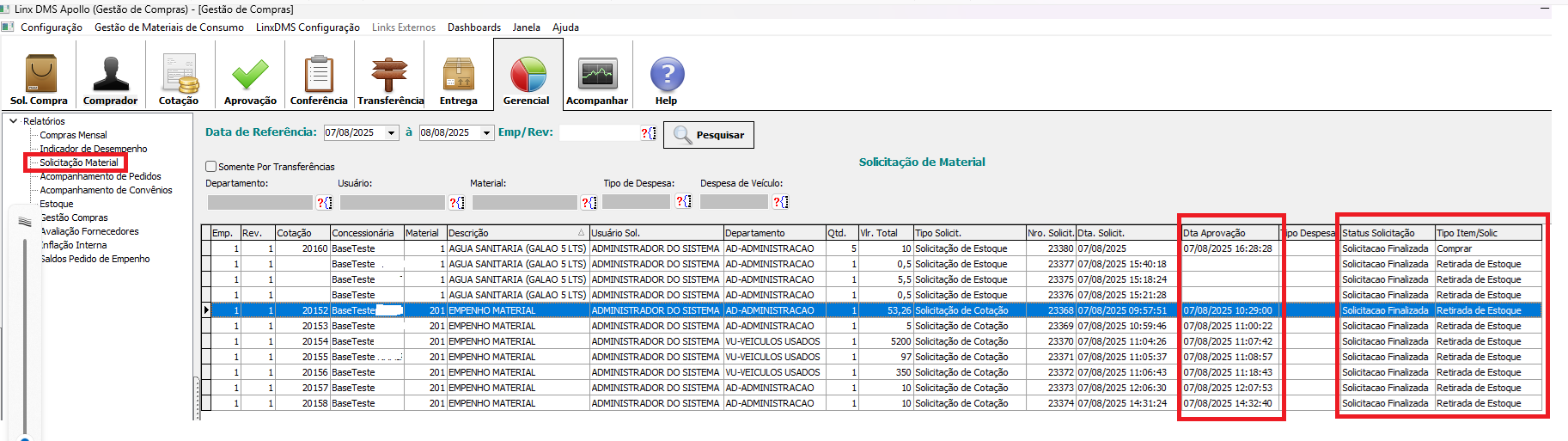Open the Aprovação module
Screen dimensions: 1568x441
[250, 81]
